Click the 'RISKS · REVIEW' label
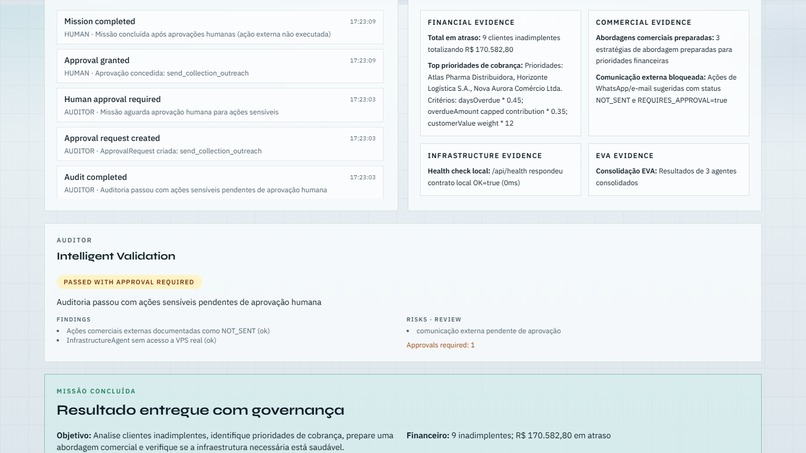 click(434, 319)
